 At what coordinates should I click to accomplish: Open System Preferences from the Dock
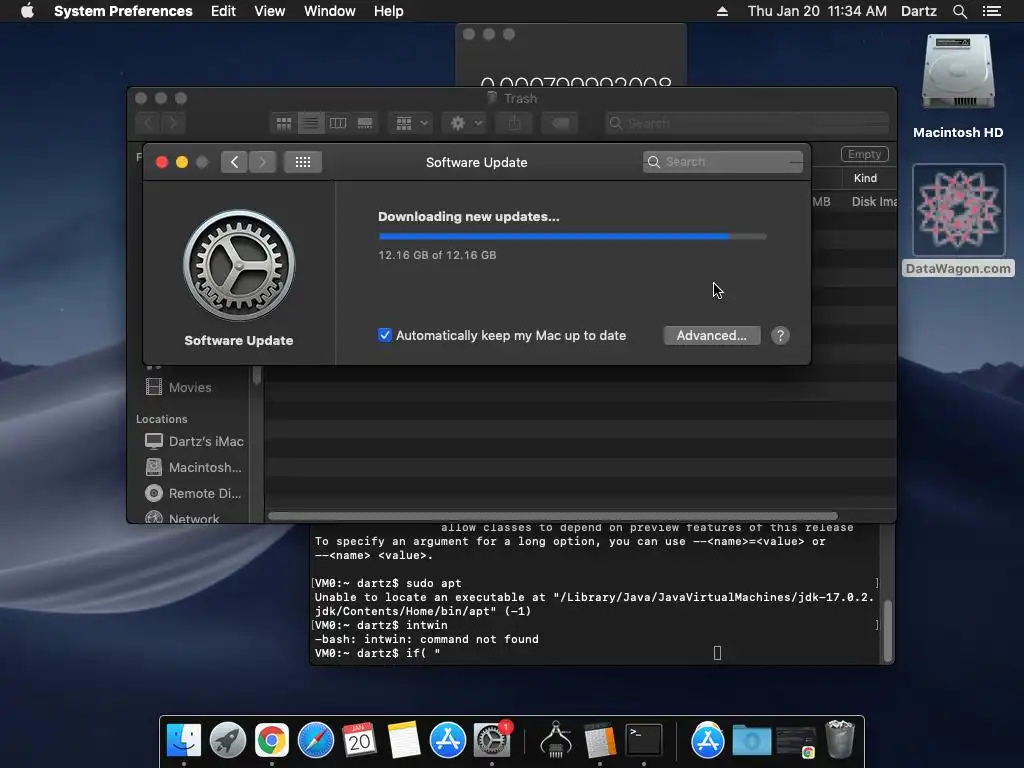click(x=491, y=740)
